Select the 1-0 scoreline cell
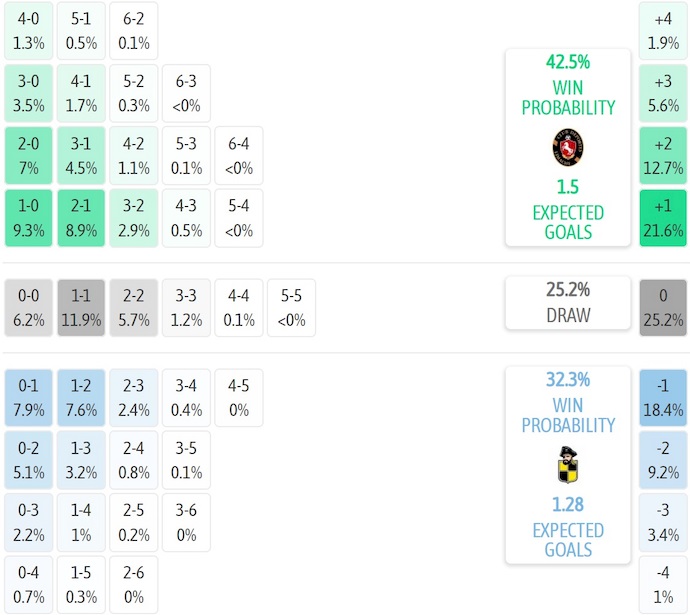 [x=30, y=218]
